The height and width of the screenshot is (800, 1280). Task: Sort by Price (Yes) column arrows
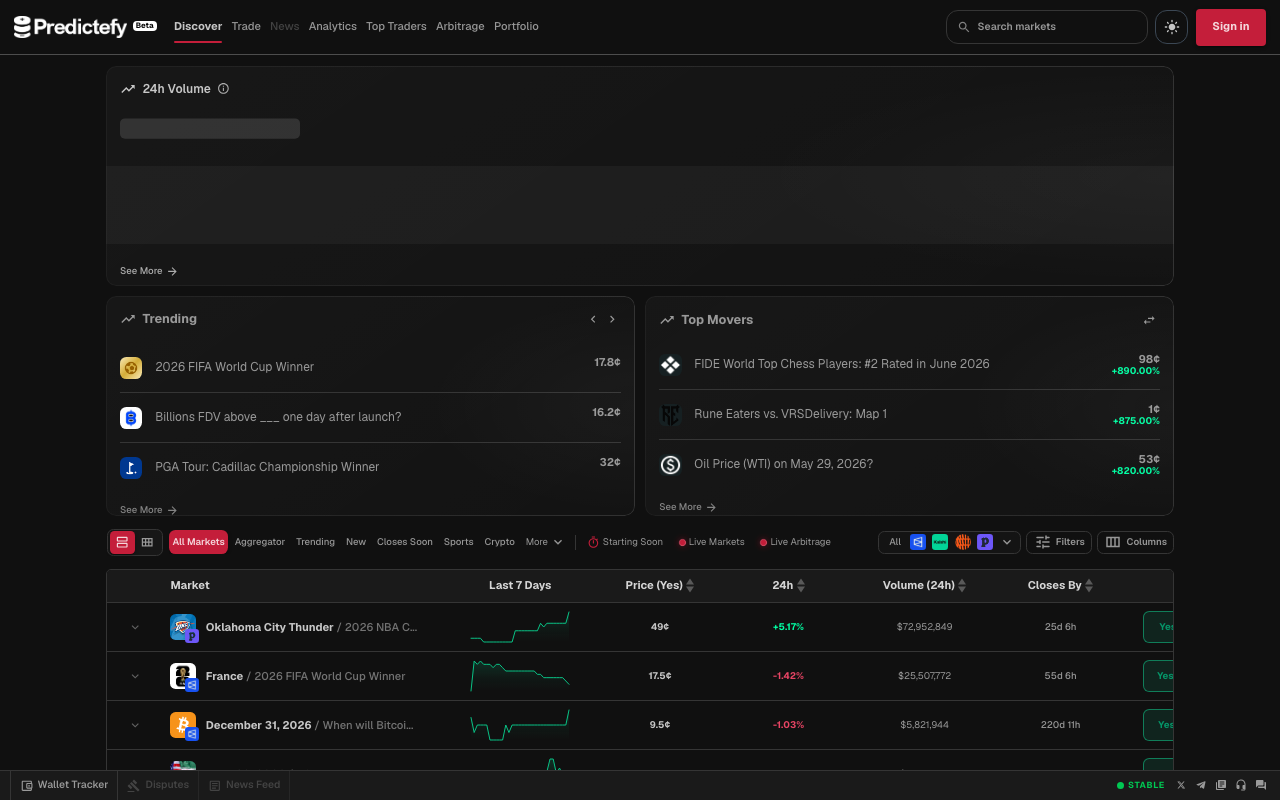[x=690, y=585]
